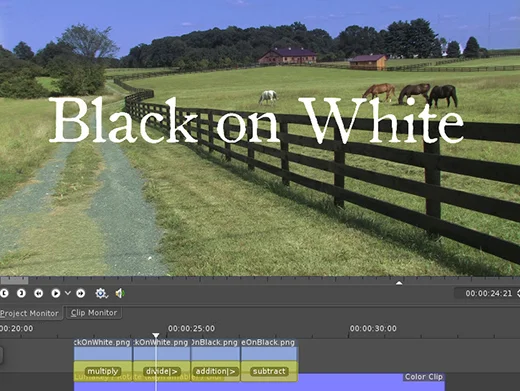This screenshot has width=520, height=391.
Task: Open the monitor gear settings menu
Action: pyautogui.click(x=101, y=293)
